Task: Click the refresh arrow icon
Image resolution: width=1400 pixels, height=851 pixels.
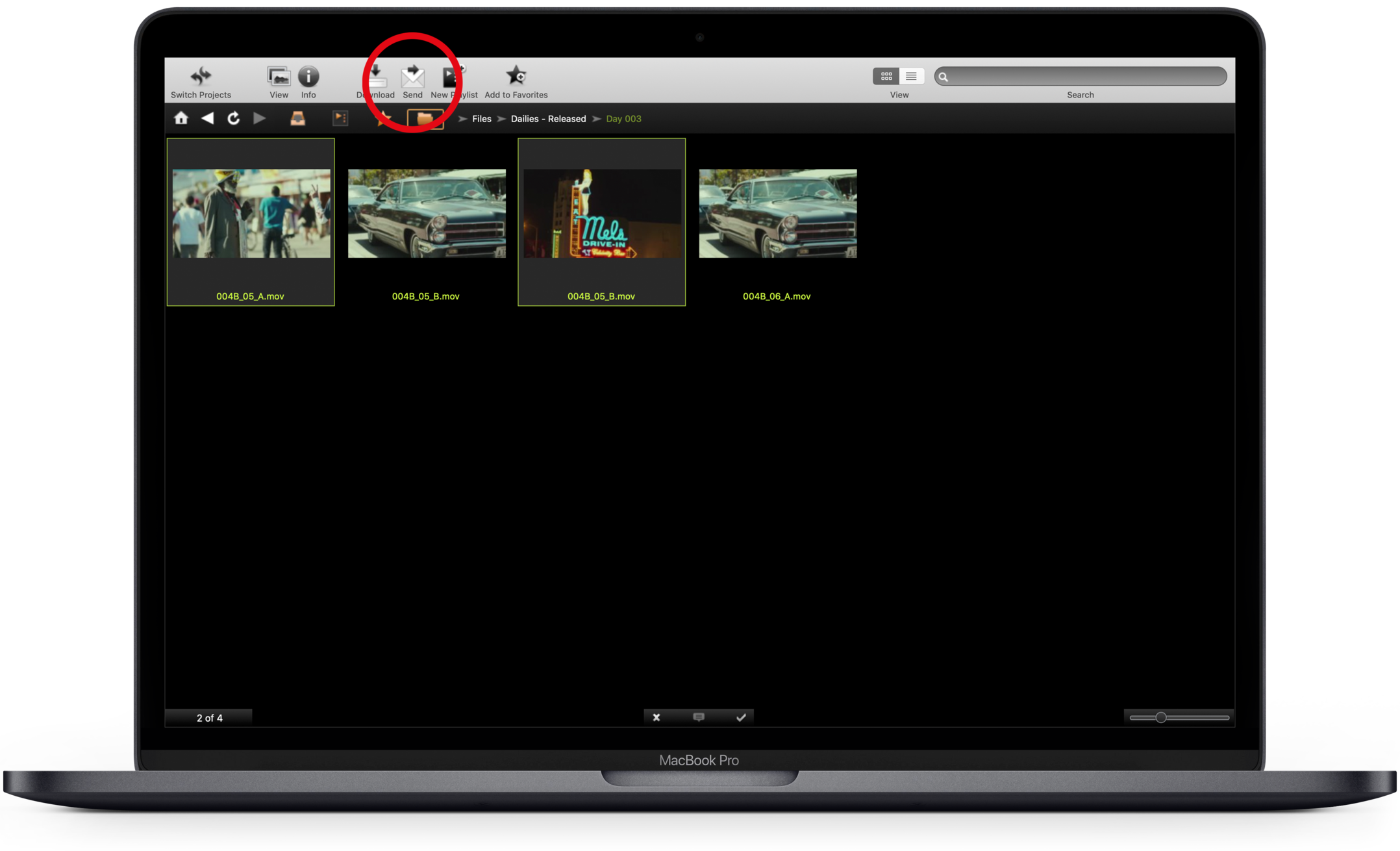Action: point(233,118)
